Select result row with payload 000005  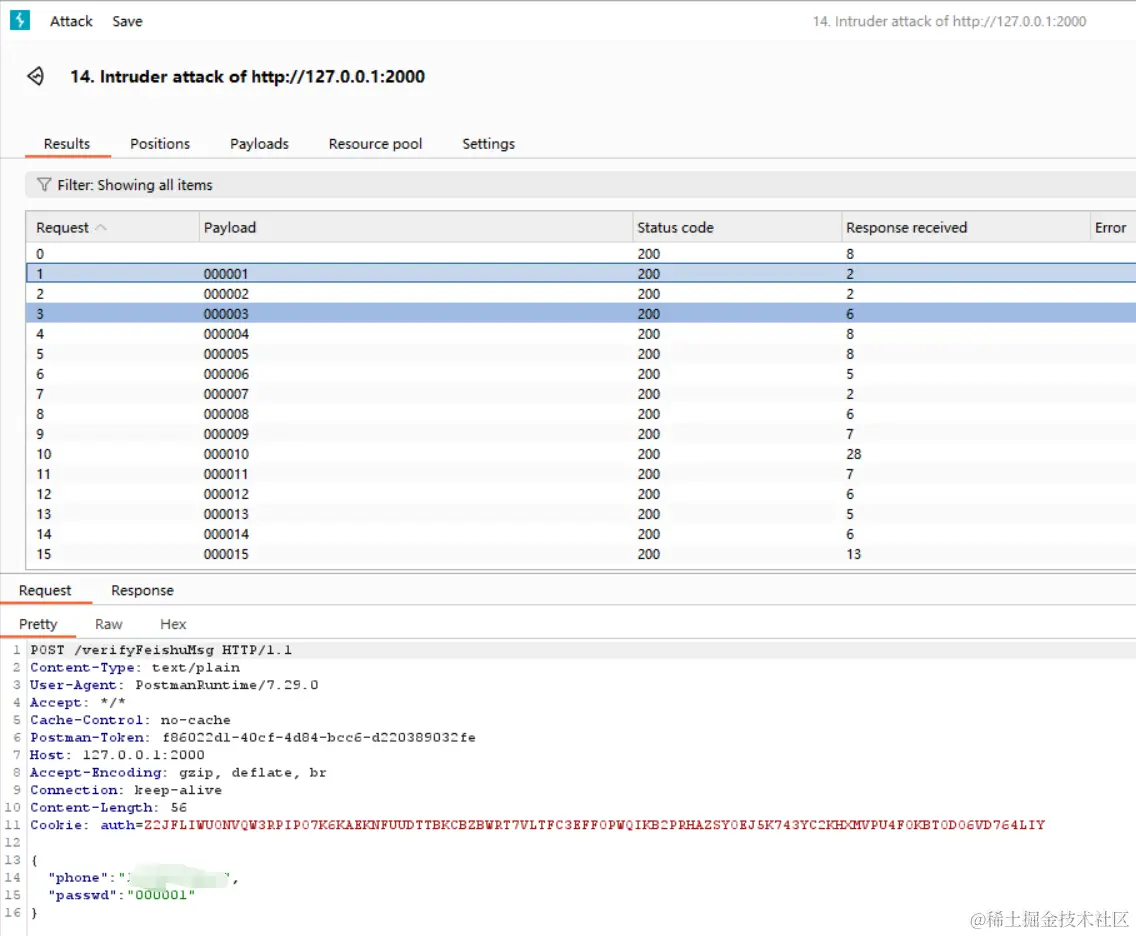581,354
